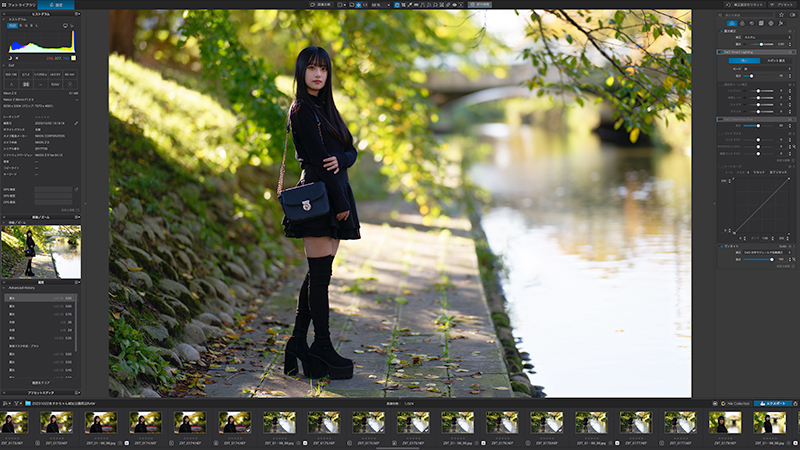Enable the contrast section checkbox
The image size is (800, 450).
[720, 134]
